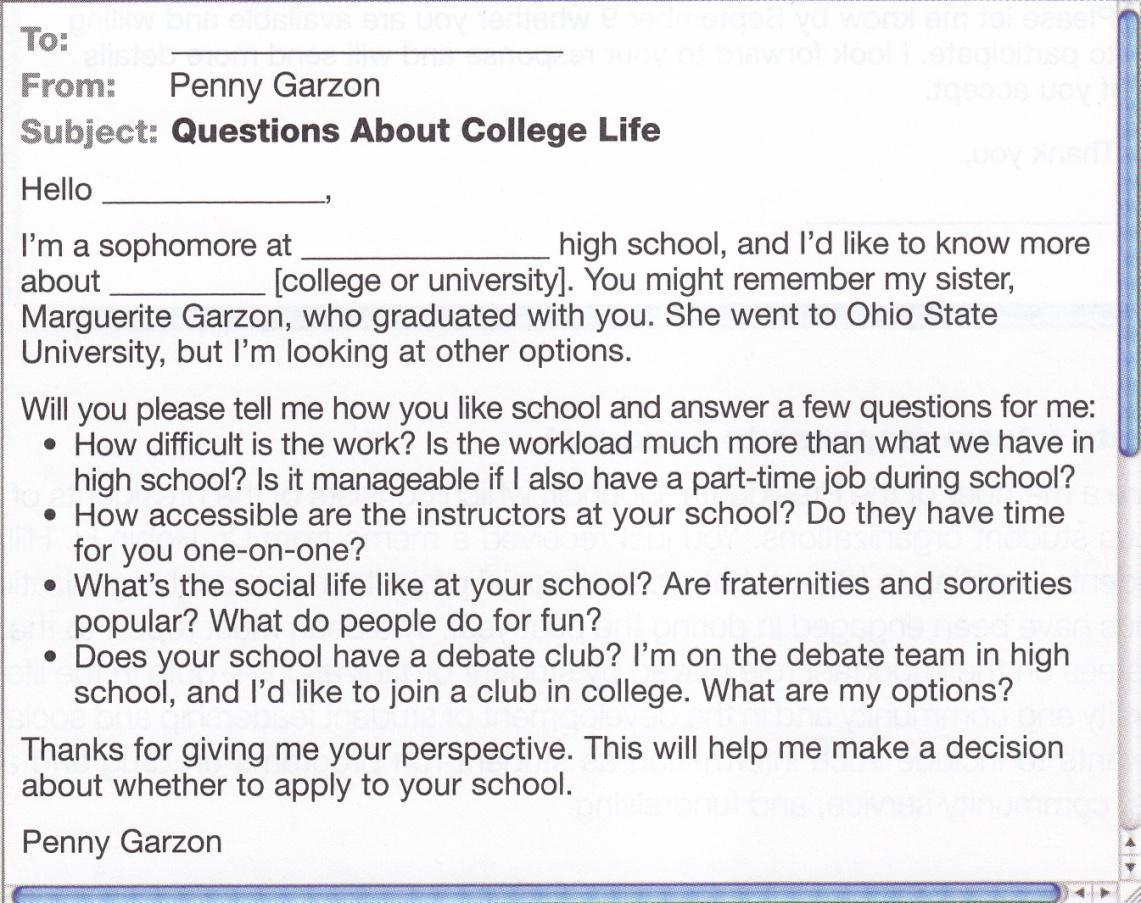The height and width of the screenshot is (903, 1141).
Task: Click the bullet about the debate club
Action: click(x=572, y=675)
